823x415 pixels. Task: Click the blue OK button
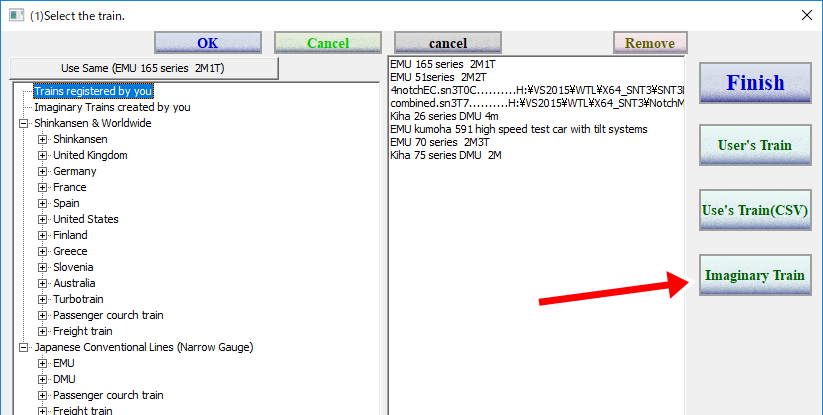click(x=207, y=43)
